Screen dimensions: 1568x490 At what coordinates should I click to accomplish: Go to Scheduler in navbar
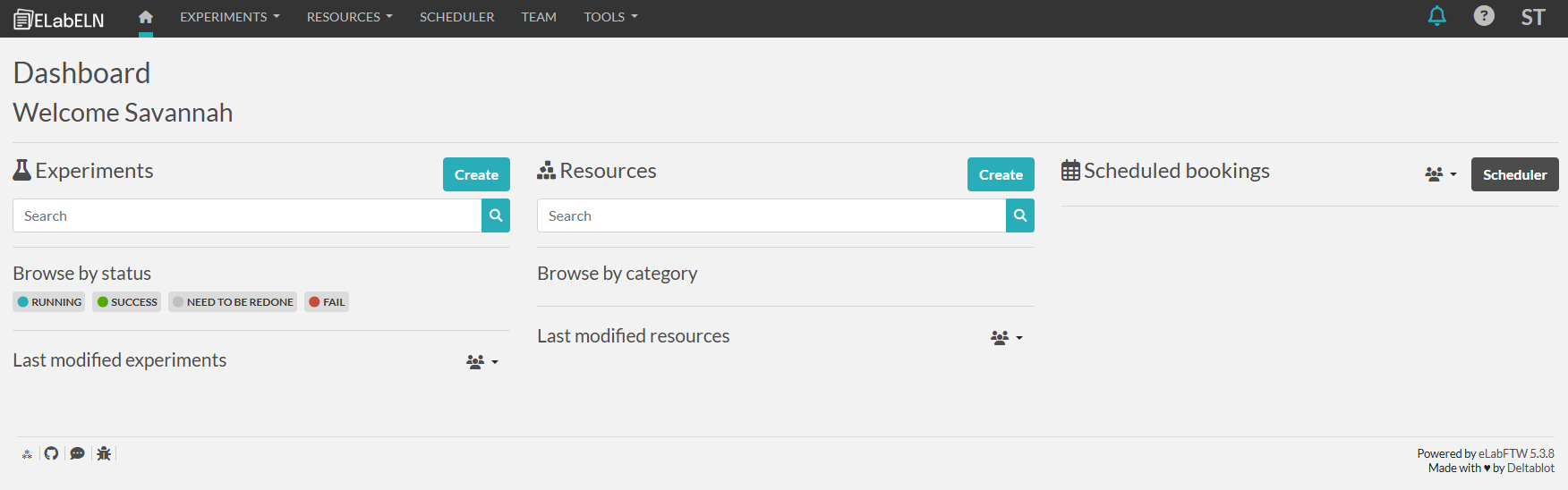click(456, 17)
